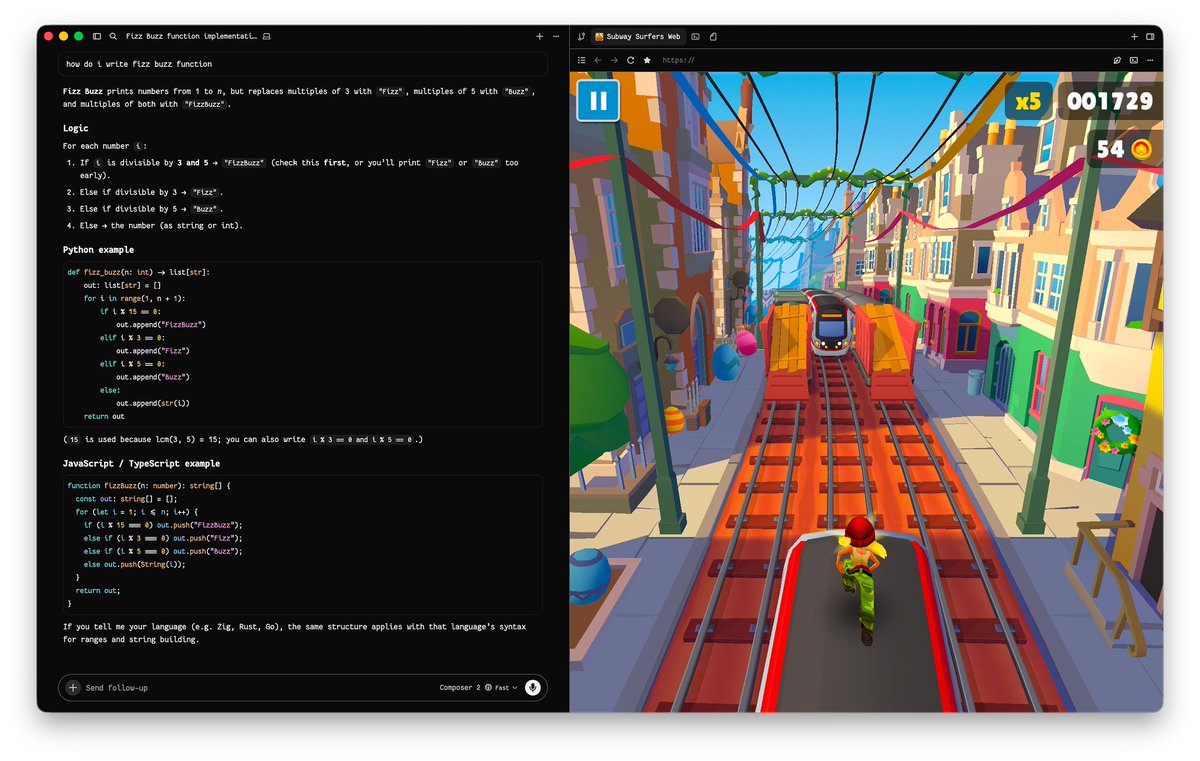Click the 54 coin count
Viewport: 1200px width, 761px height.
click(1110, 150)
